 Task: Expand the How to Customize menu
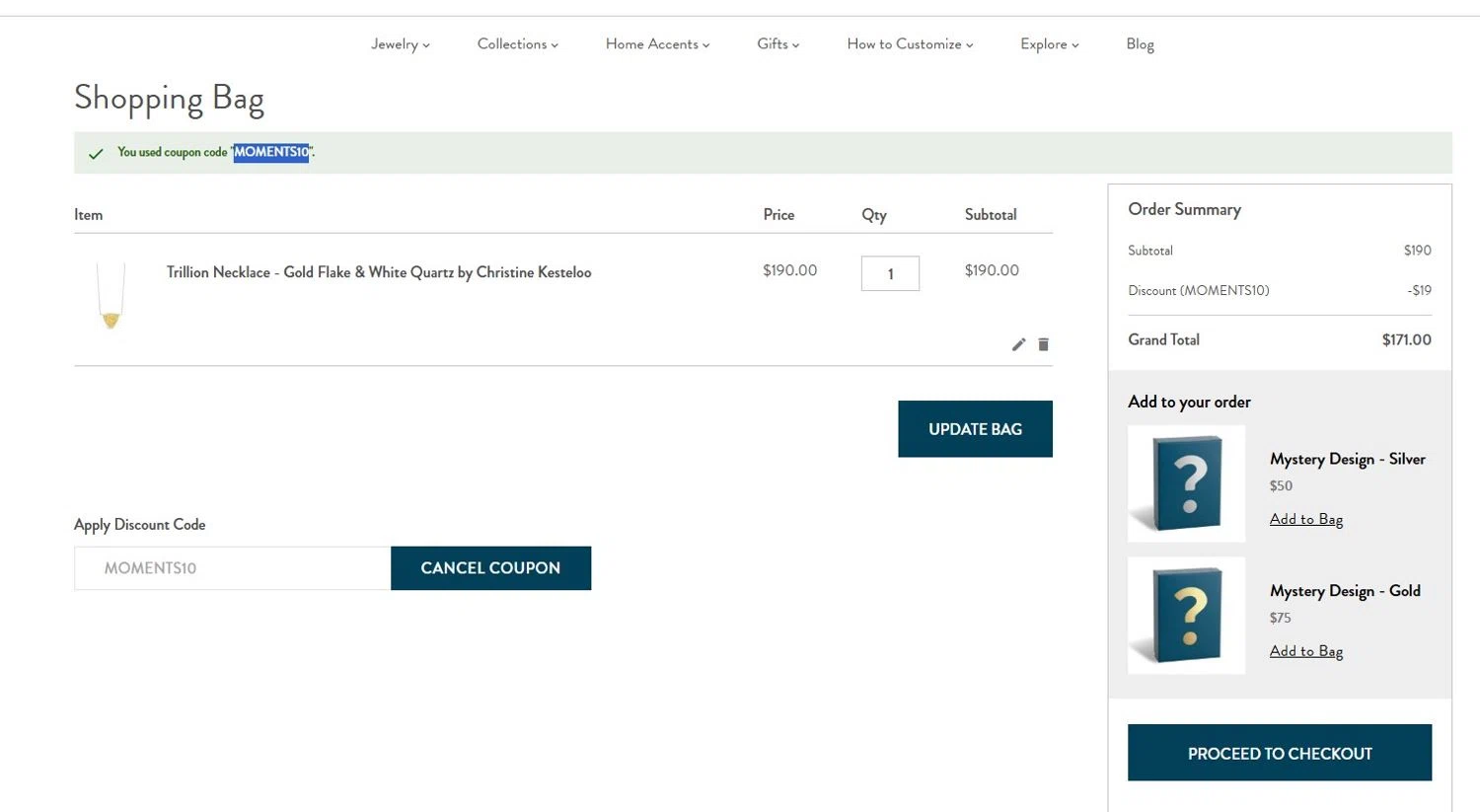[910, 44]
